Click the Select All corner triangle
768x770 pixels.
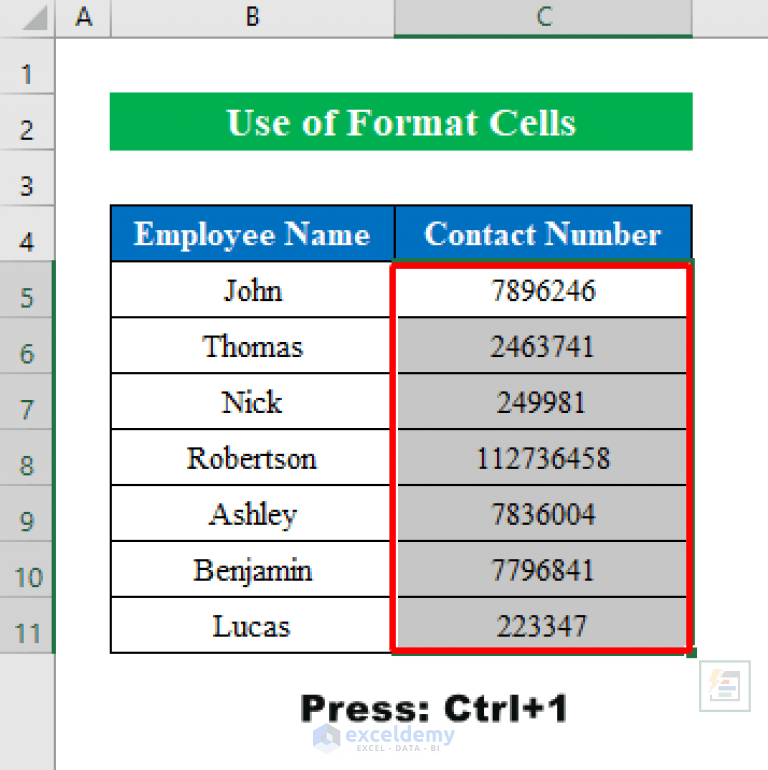35,18
